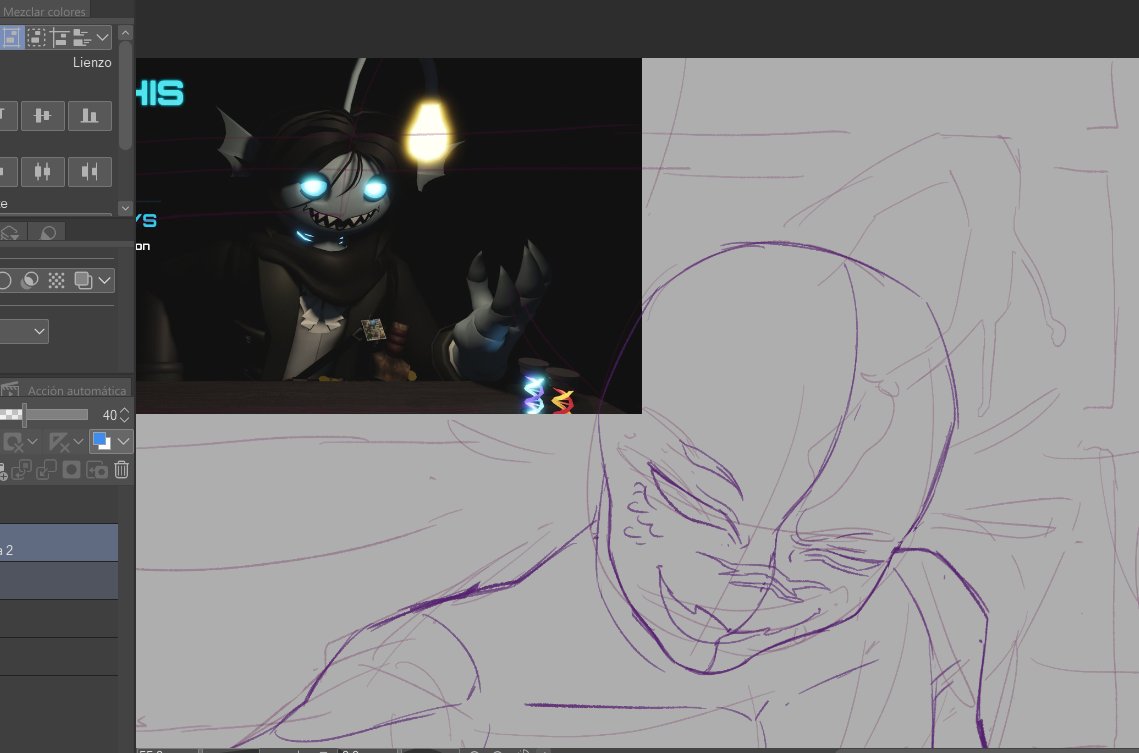Select the overlapping-circles layer color effect icon
The height and width of the screenshot is (753, 1139).
click(x=30, y=280)
